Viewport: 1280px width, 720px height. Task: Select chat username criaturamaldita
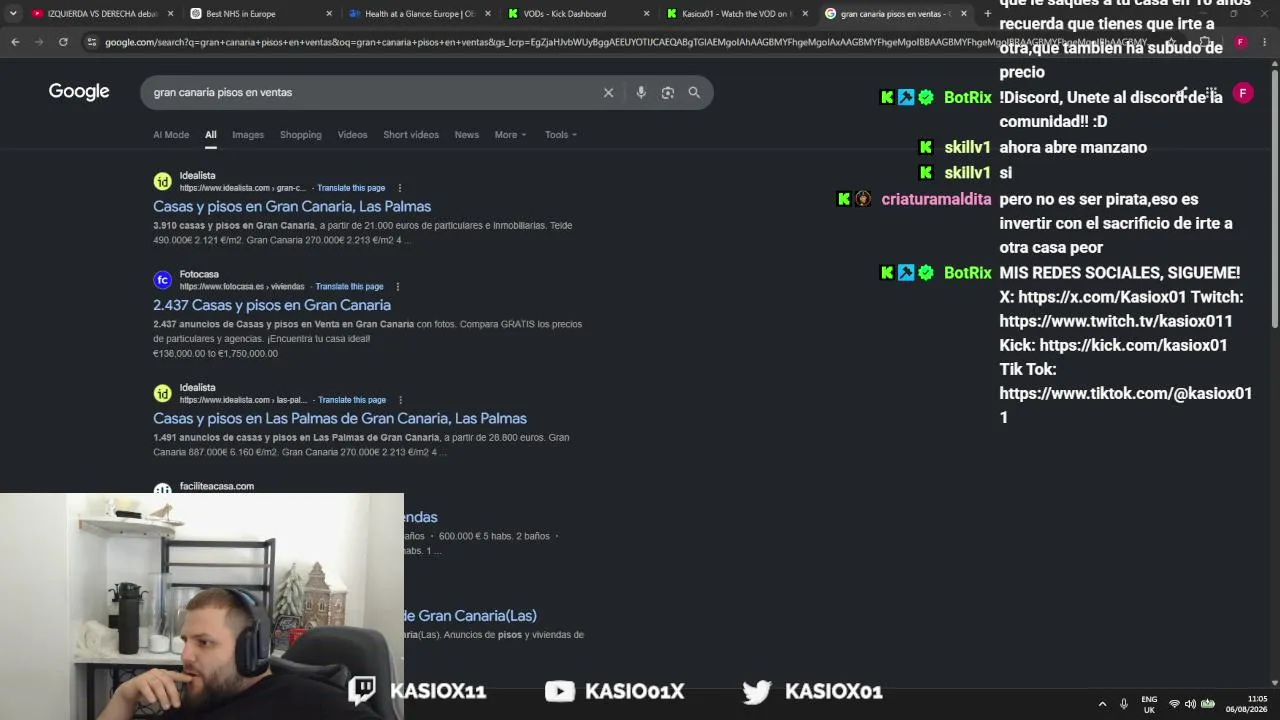936,199
